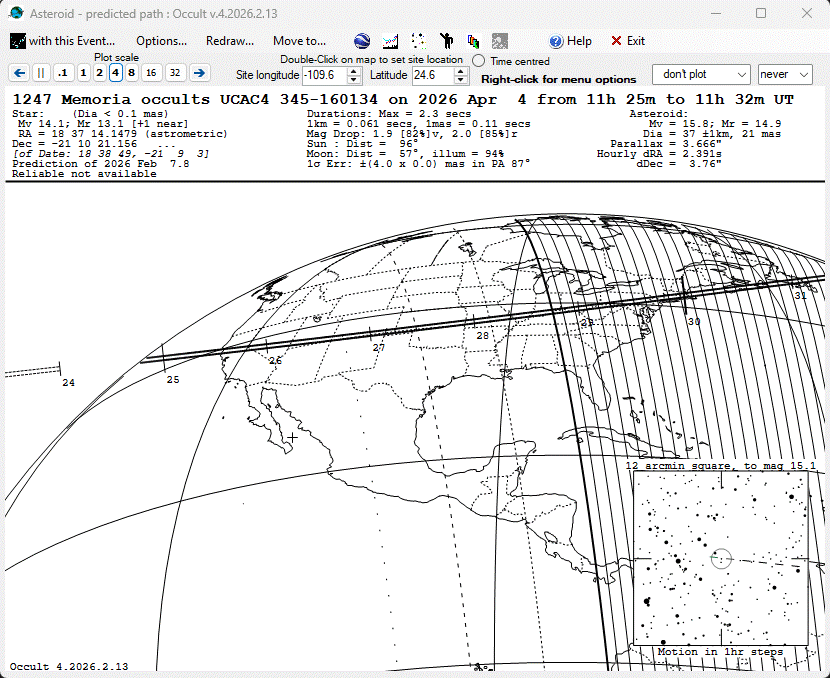Click the Redraw... menu item
Image resolution: width=830 pixels, height=678 pixels.
[x=230, y=41]
